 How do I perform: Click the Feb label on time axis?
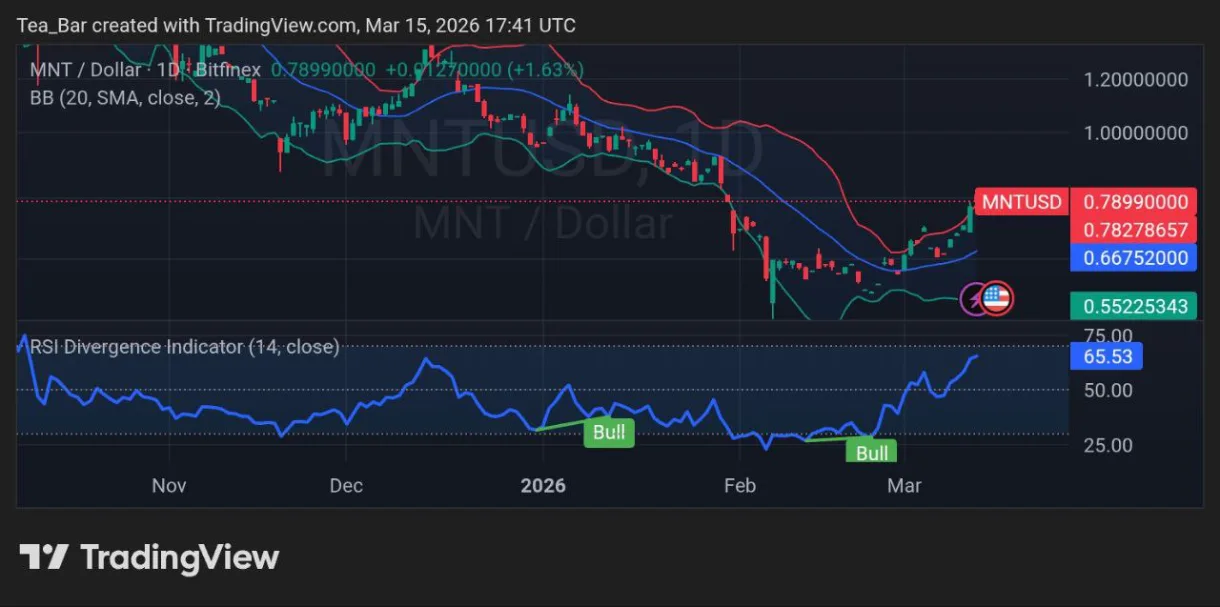point(739,486)
